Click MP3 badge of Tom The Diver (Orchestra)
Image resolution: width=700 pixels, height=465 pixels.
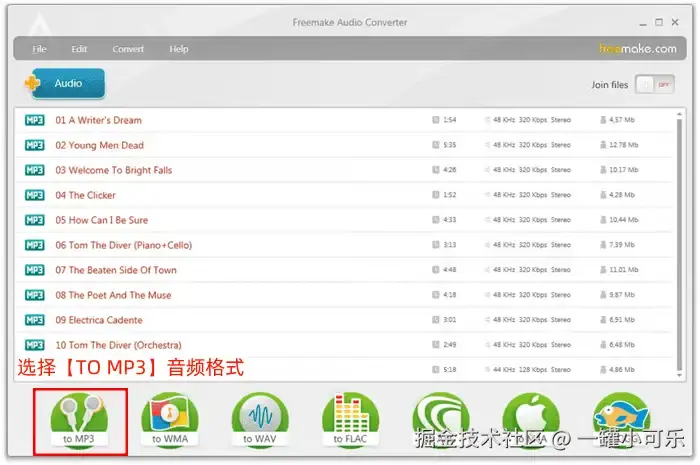[x=35, y=345]
